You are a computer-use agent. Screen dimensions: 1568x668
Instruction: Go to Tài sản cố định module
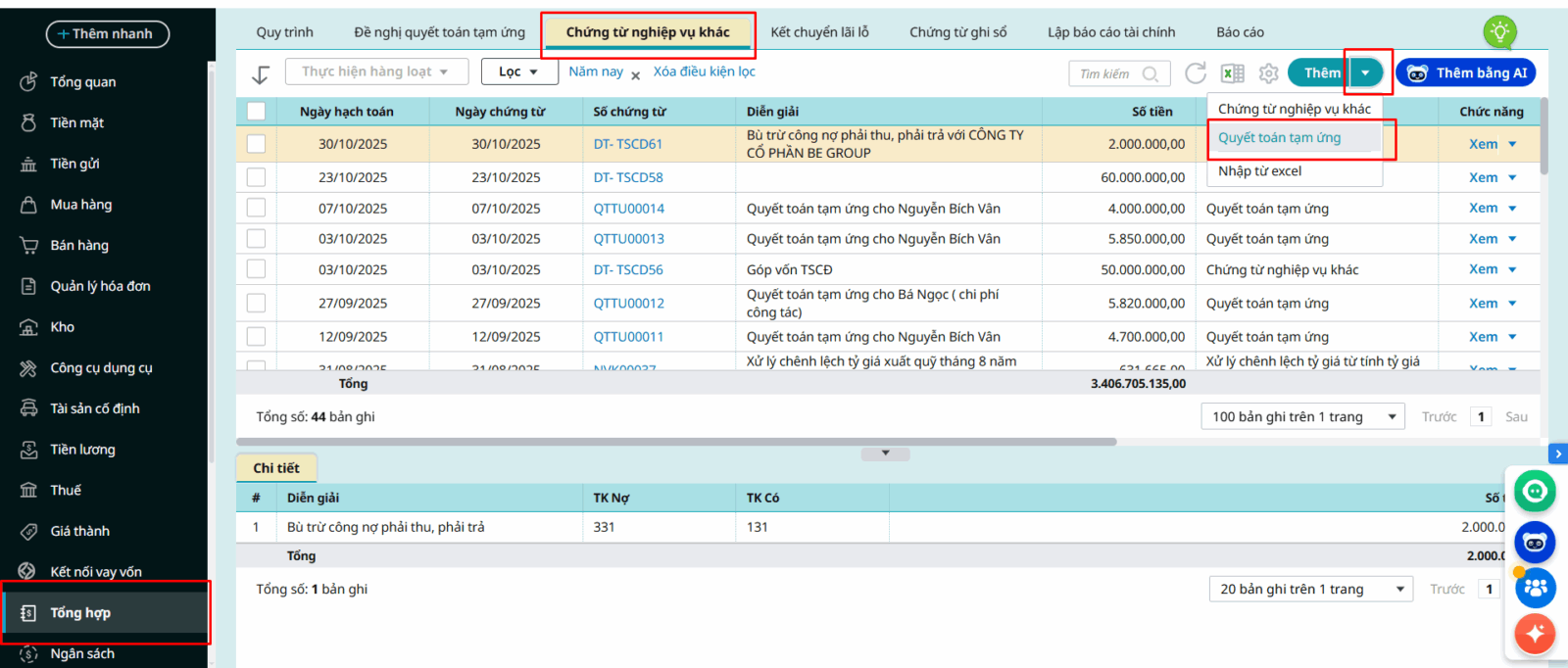pyautogui.click(x=94, y=408)
